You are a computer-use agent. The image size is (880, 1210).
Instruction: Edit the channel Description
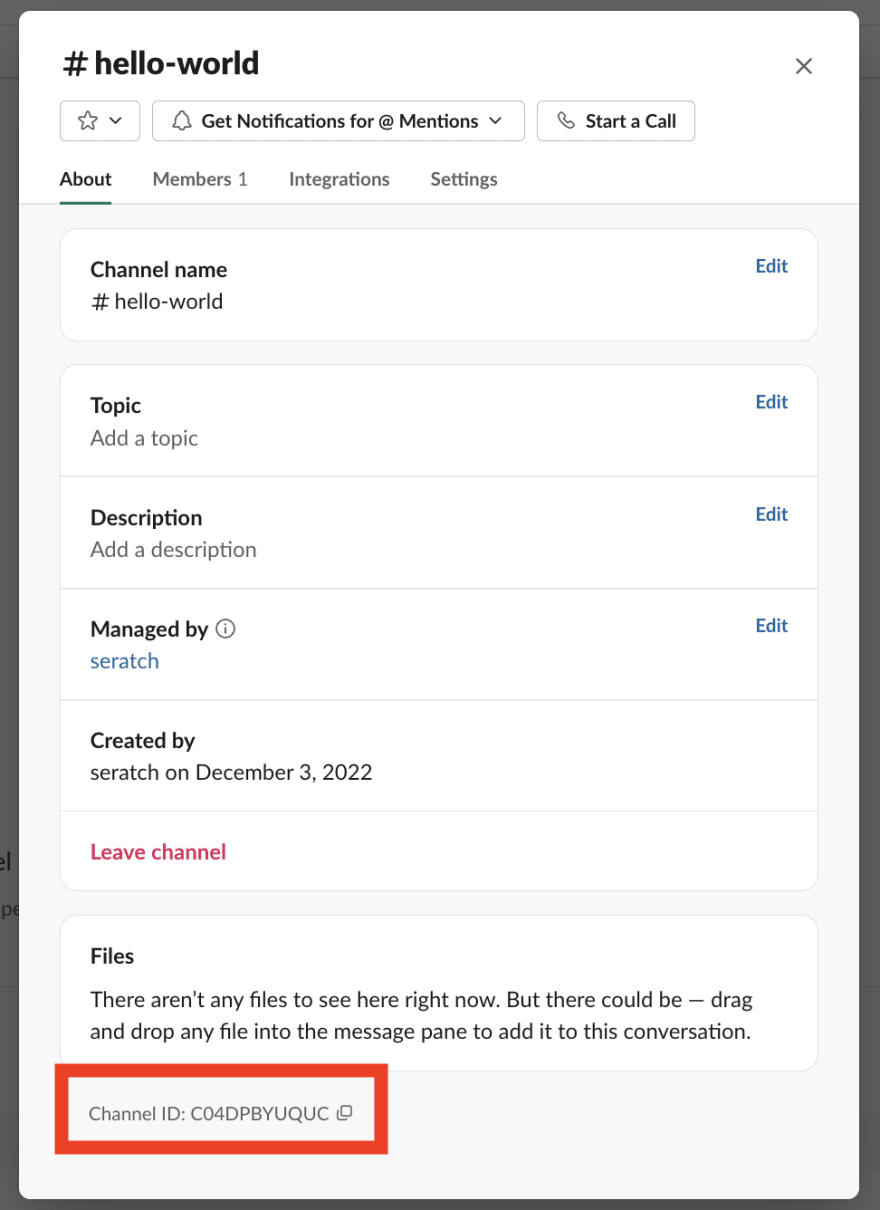pos(771,514)
